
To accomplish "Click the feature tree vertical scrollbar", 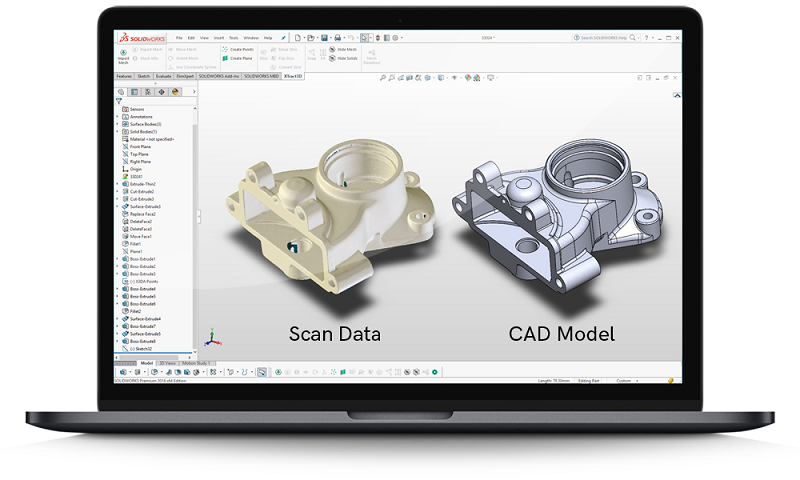I will pyautogui.click(x=195, y=220).
